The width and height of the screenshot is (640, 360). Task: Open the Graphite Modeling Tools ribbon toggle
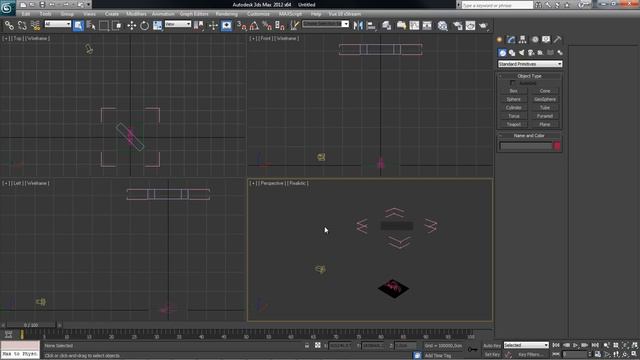[401, 26]
